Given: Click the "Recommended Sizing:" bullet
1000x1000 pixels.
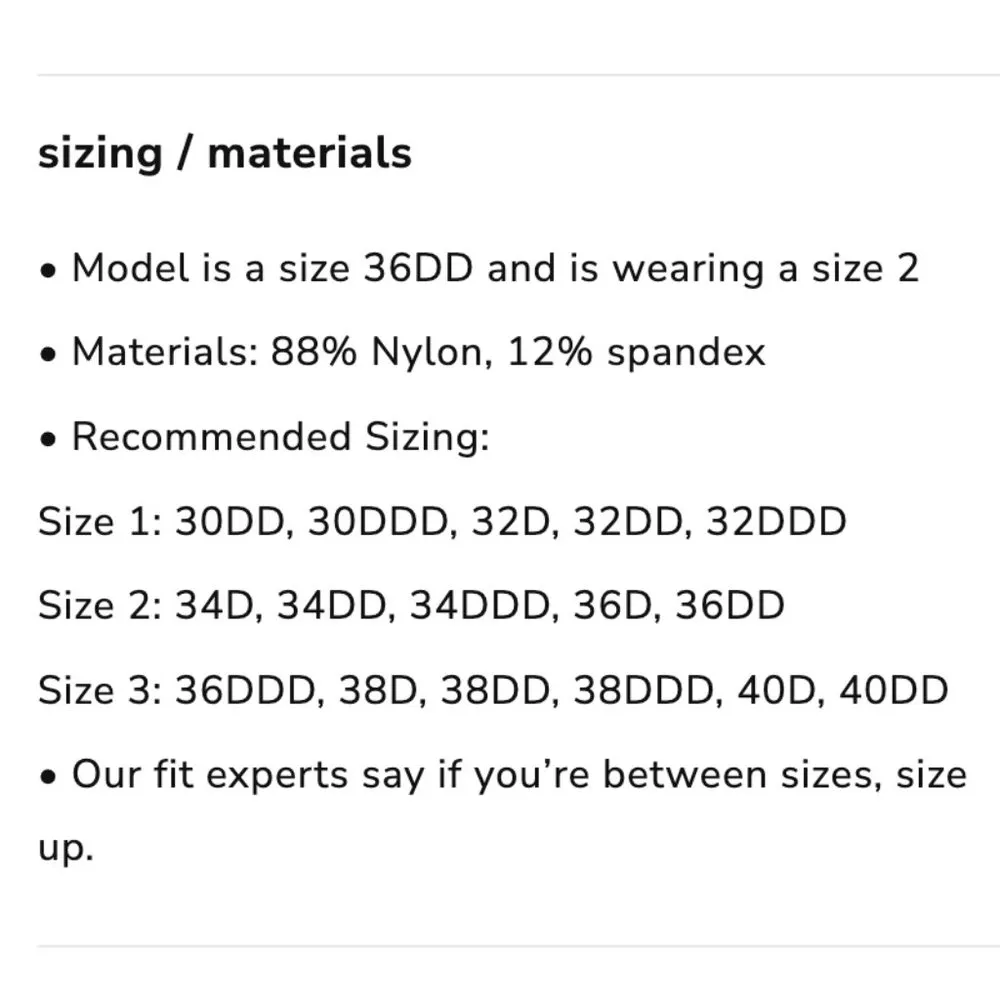Looking at the screenshot, I should pyautogui.click(x=280, y=437).
